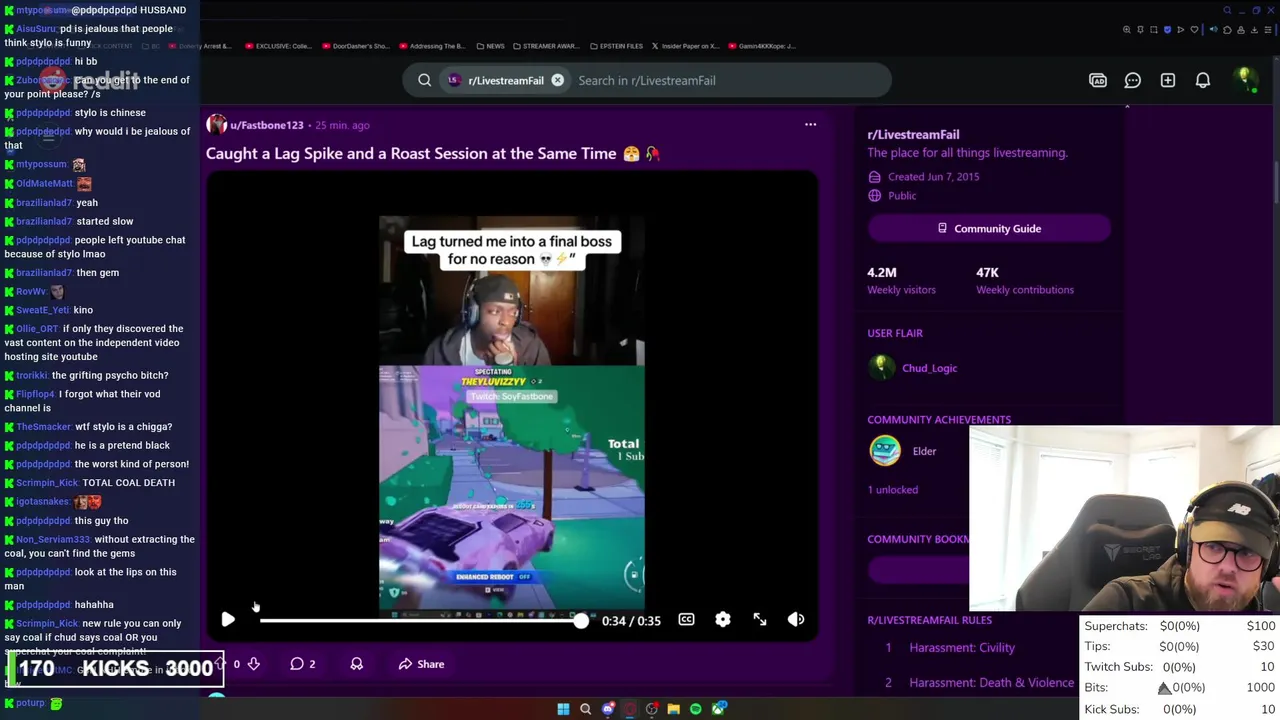Click the '1 unlocked' achievements link
The image size is (1280, 720).
pyautogui.click(x=892, y=490)
